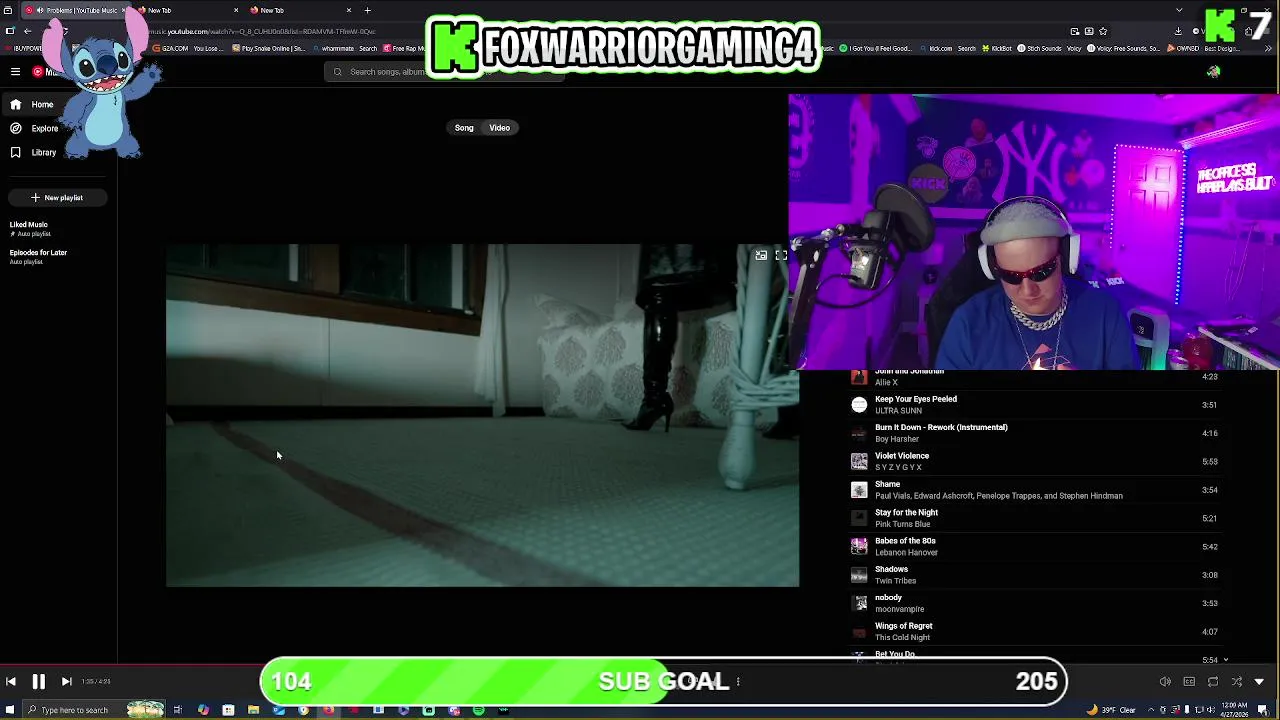Screen dimensions: 1280x720
Task: Switch to Problems | YouTube Music tab
Action: pyautogui.click(x=75, y=10)
